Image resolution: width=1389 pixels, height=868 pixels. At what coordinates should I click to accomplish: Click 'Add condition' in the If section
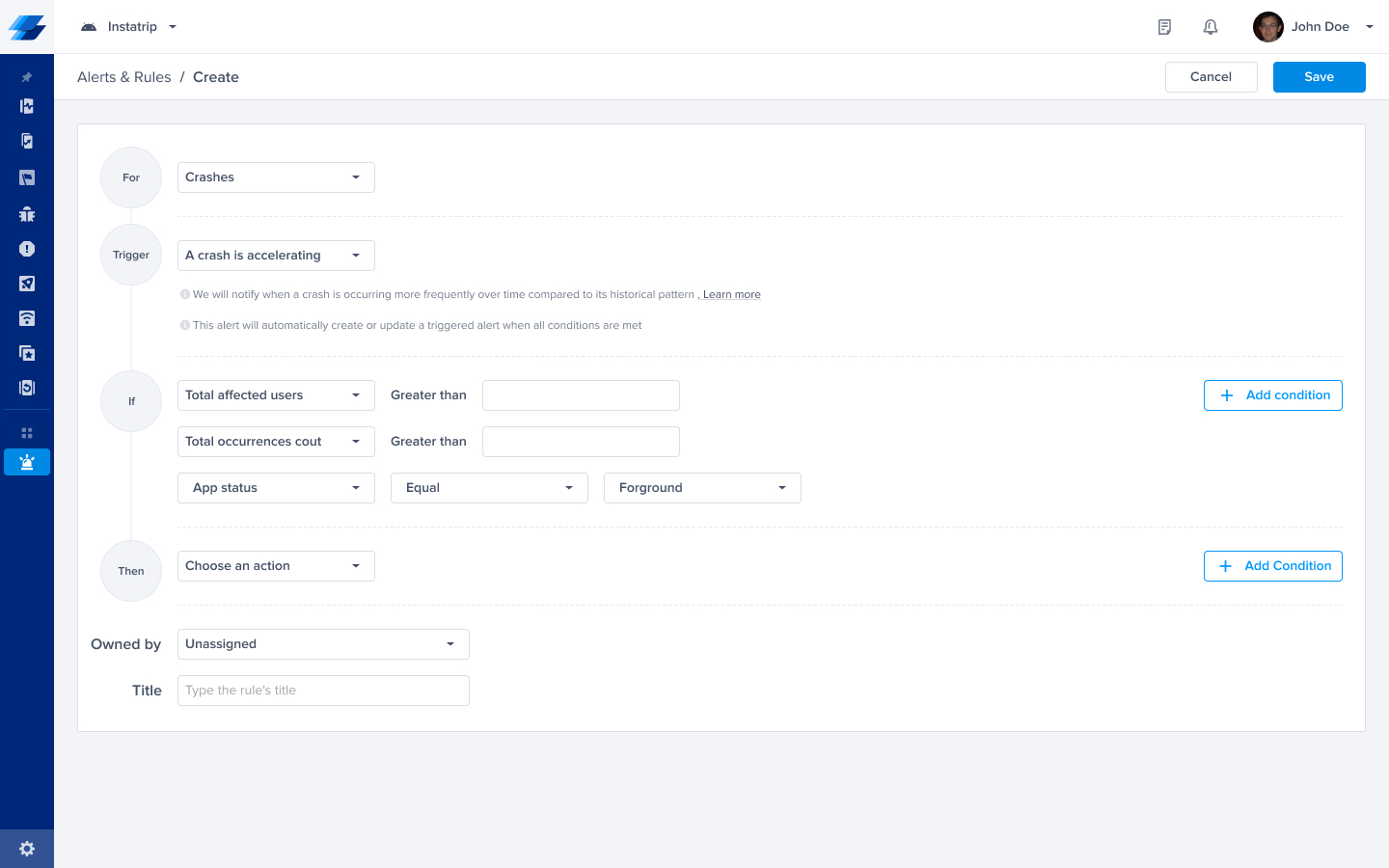1272,395
